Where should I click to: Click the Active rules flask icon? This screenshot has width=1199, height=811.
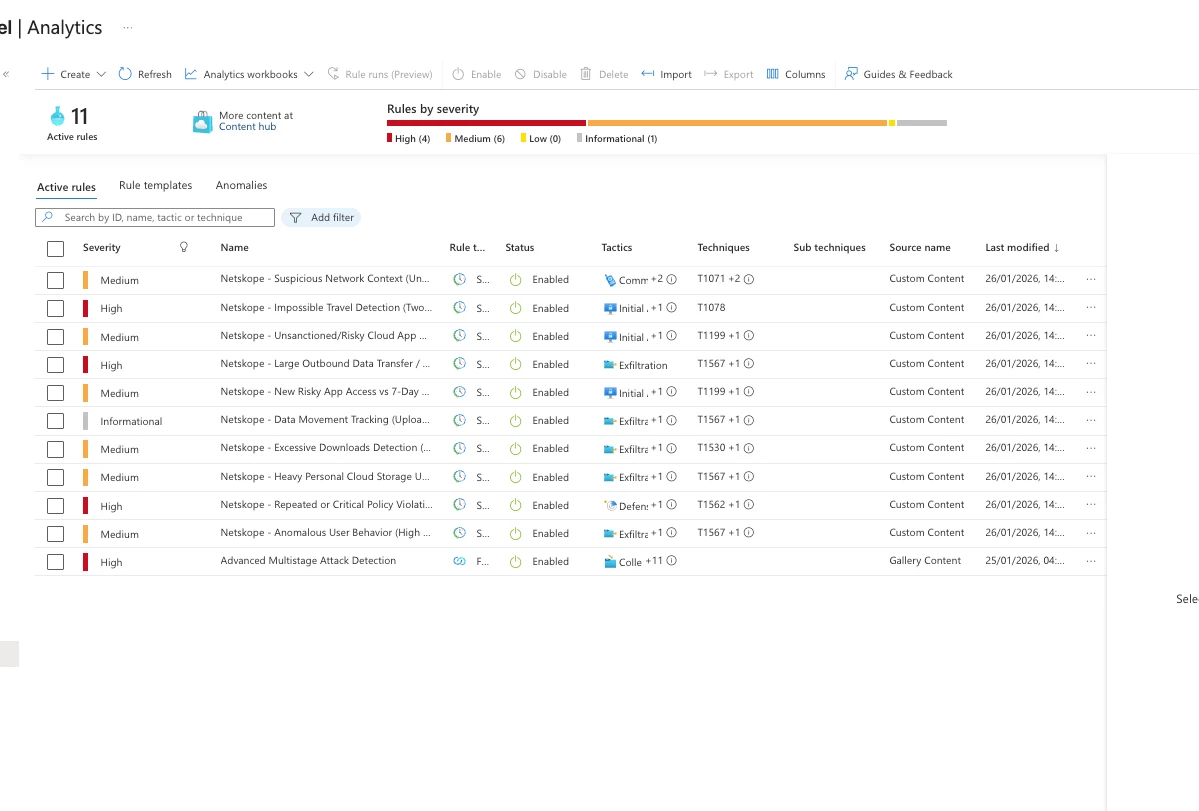pyautogui.click(x=57, y=116)
